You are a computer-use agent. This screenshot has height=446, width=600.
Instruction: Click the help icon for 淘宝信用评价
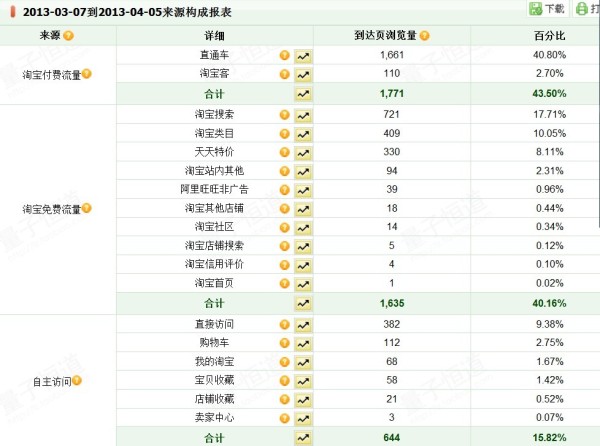coord(285,264)
